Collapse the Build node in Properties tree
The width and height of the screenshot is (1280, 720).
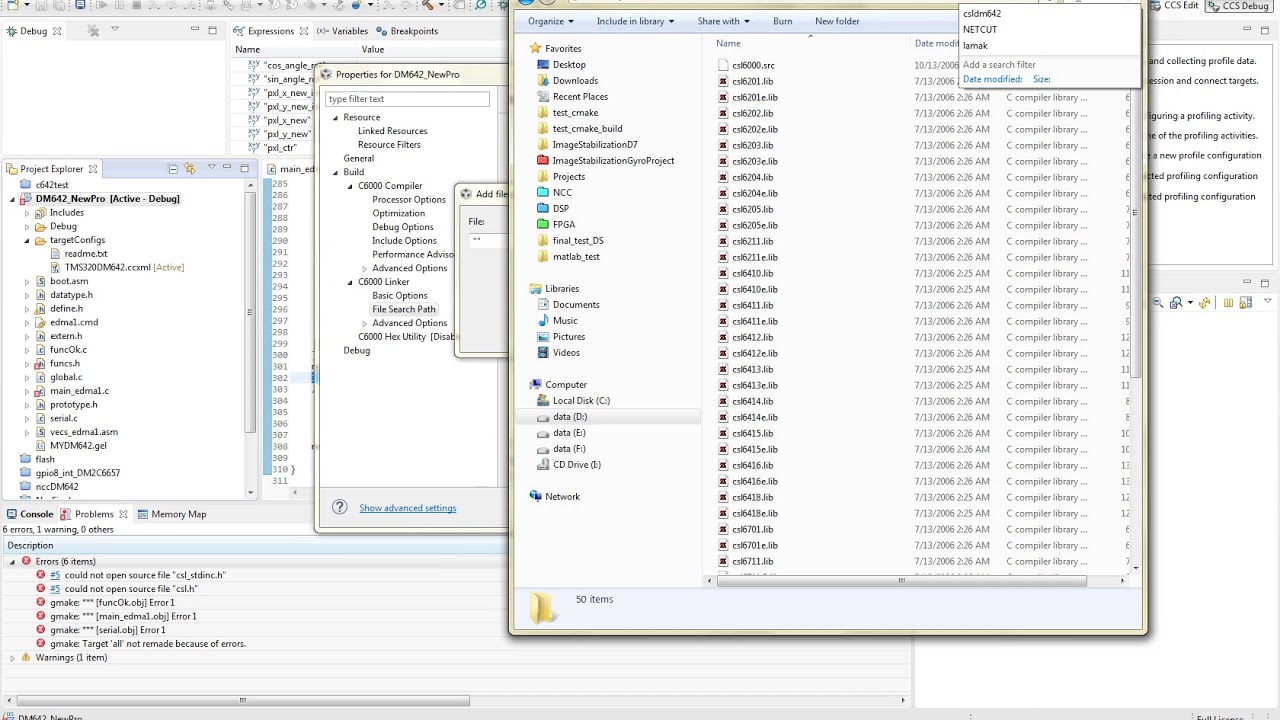pos(336,173)
